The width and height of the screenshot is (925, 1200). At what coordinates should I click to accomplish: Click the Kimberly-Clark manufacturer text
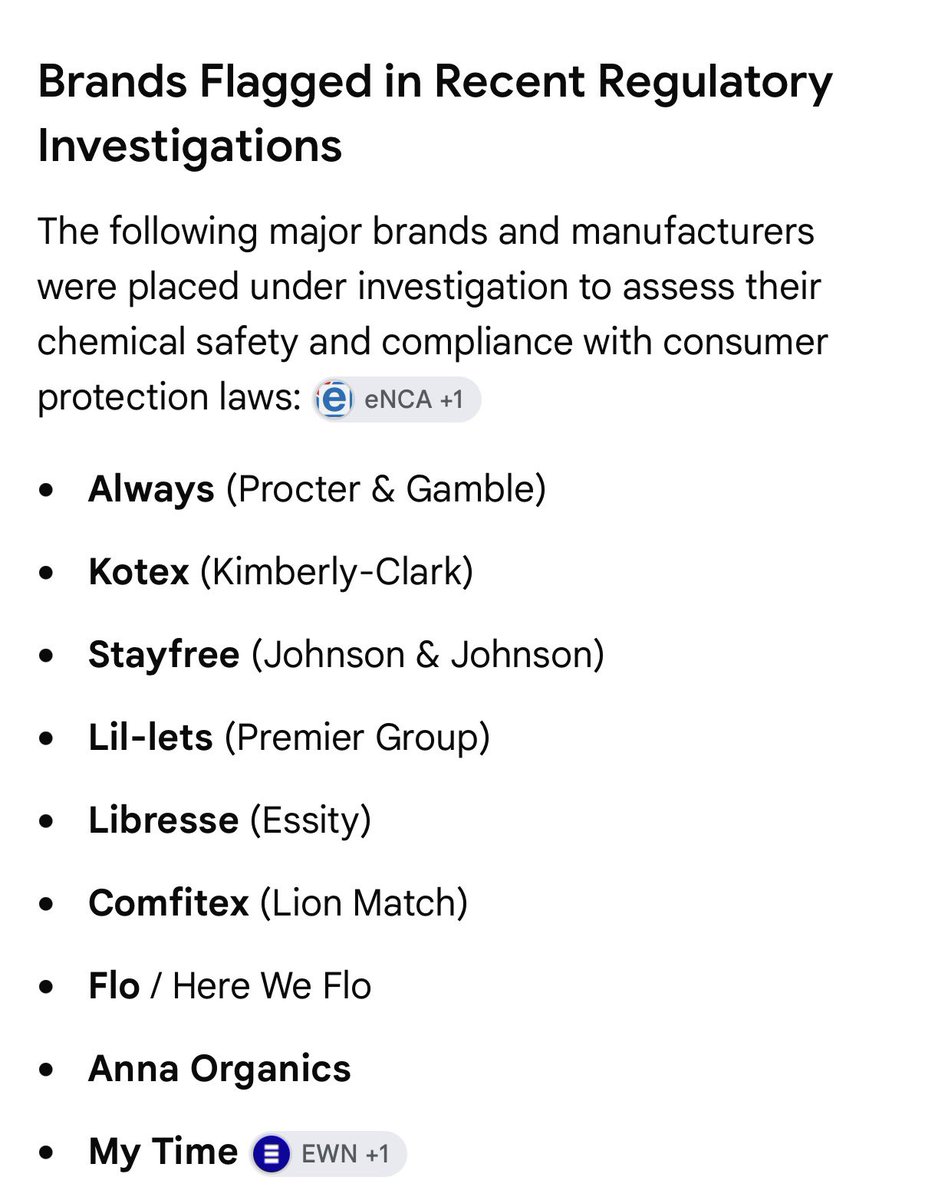pos(337,573)
